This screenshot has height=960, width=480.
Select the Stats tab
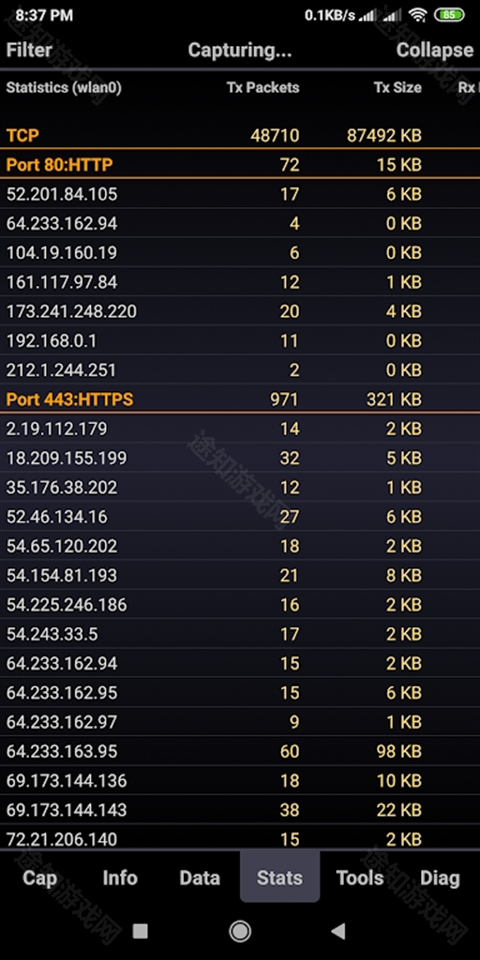280,877
